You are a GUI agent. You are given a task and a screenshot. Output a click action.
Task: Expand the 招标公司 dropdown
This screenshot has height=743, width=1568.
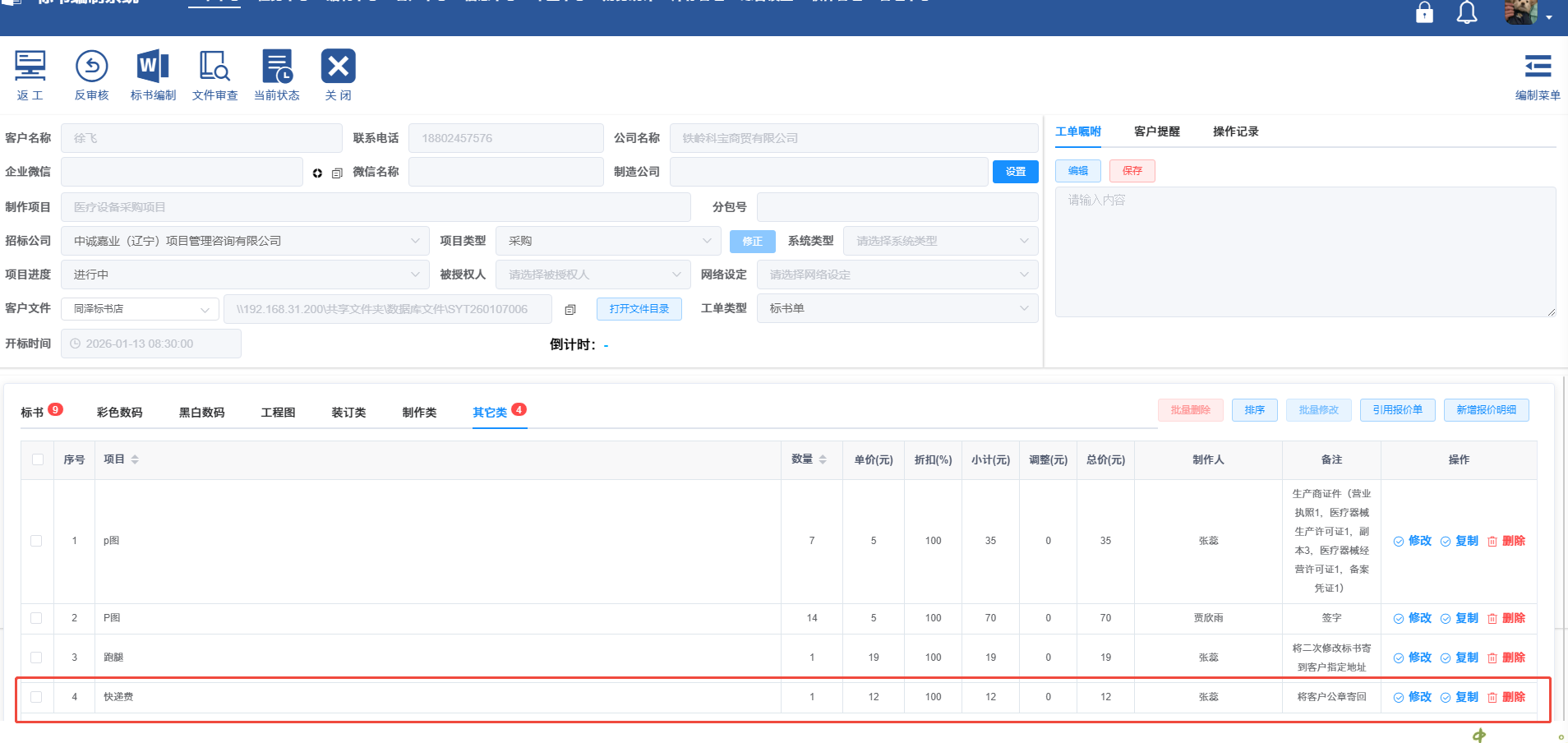pos(245,241)
